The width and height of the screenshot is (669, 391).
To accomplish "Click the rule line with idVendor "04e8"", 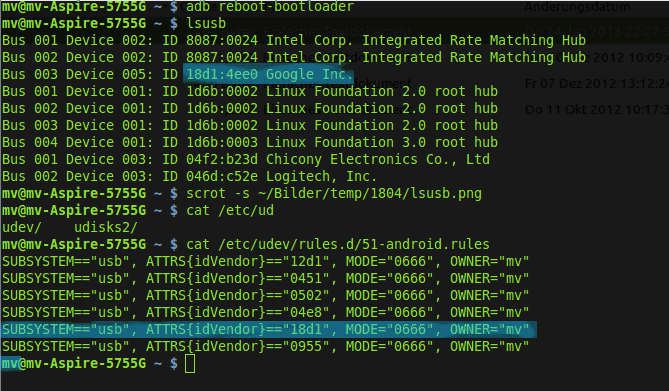I will [x=265, y=312].
